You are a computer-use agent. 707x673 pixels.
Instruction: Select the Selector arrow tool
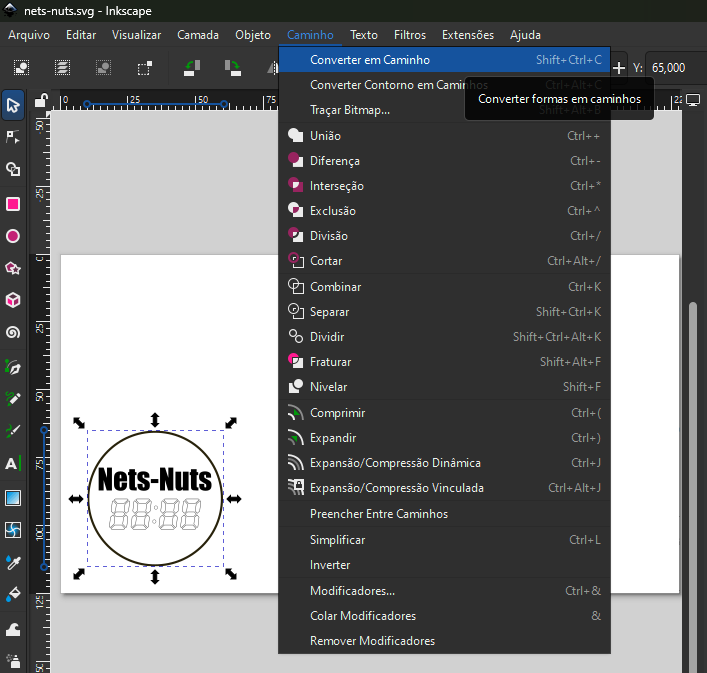[x=13, y=104]
